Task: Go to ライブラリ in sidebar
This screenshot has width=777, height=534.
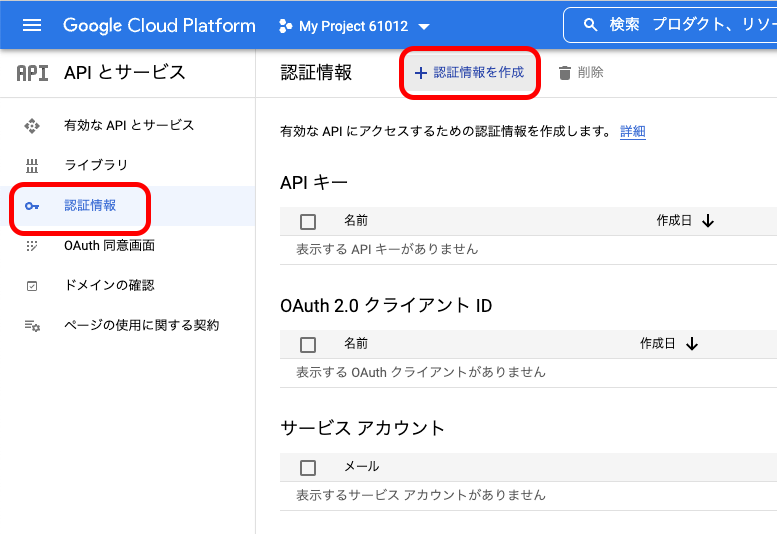Action: 96,165
